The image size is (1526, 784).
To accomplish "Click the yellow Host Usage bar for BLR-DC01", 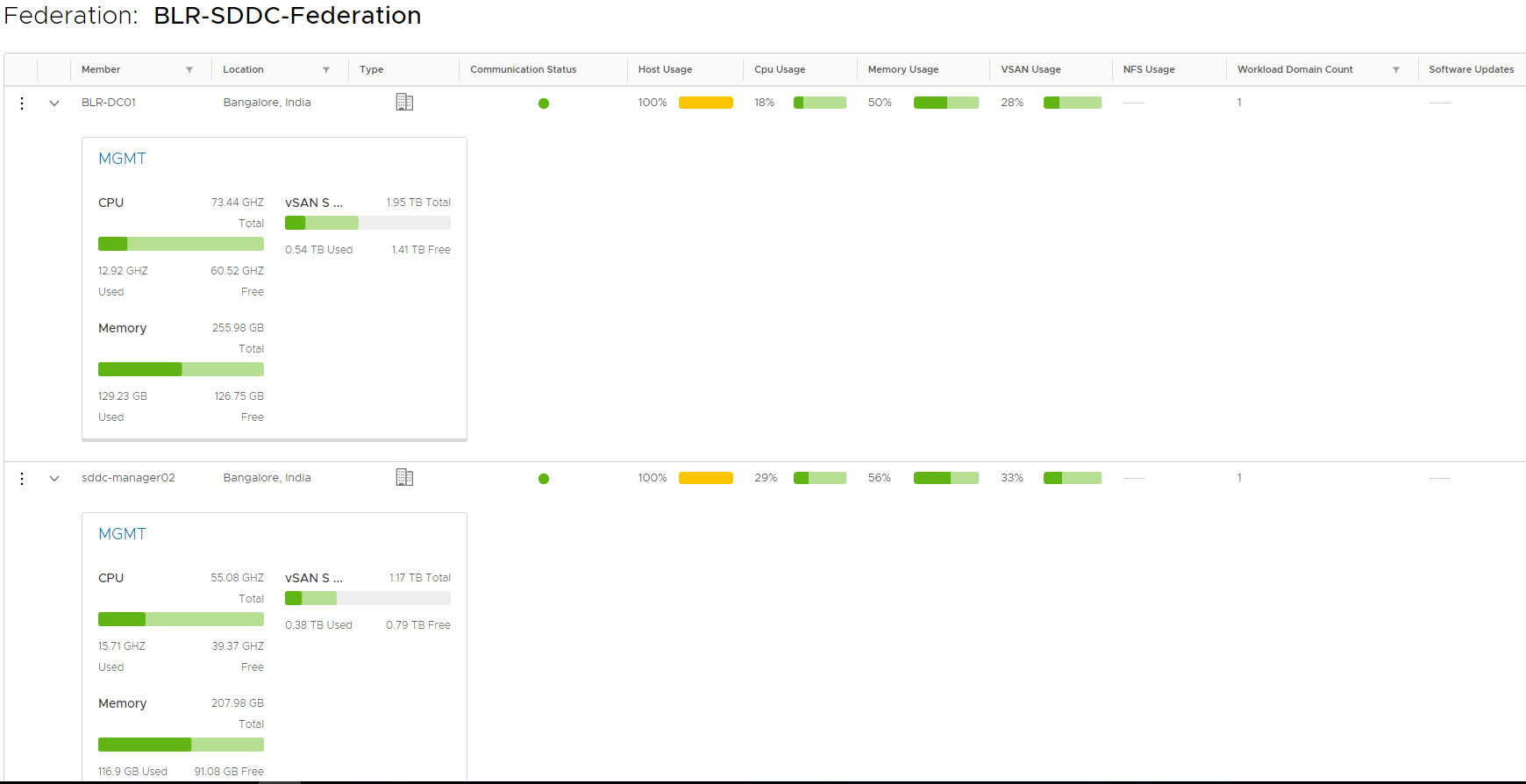I will pos(706,103).
